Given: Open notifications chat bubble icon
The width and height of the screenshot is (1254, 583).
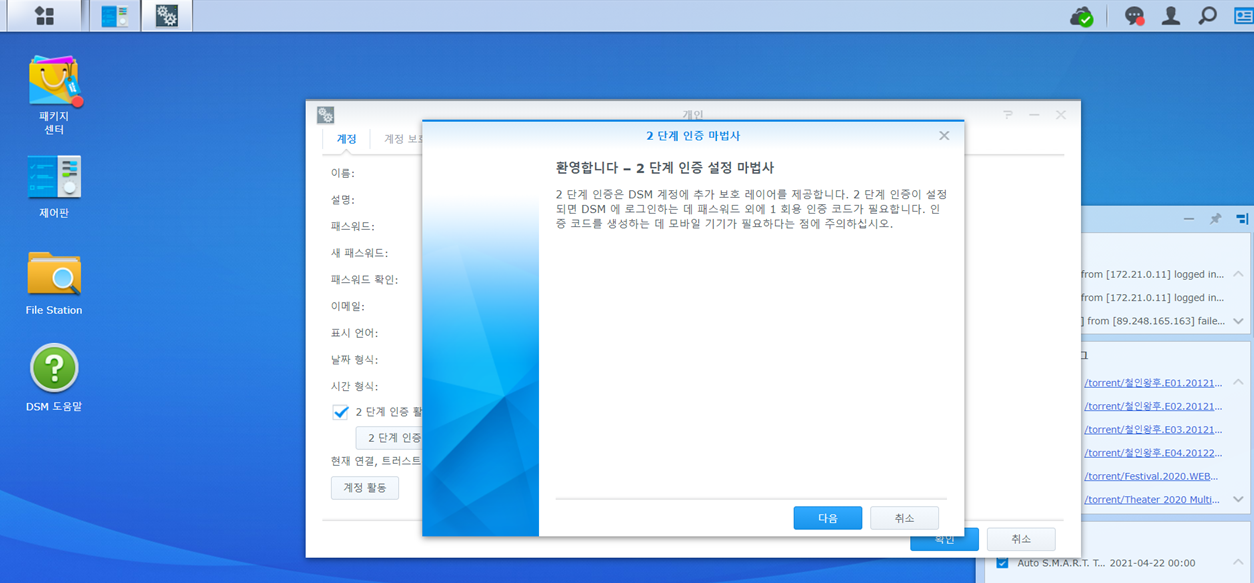Looking at the screenshot, I should click(1134, 16).
